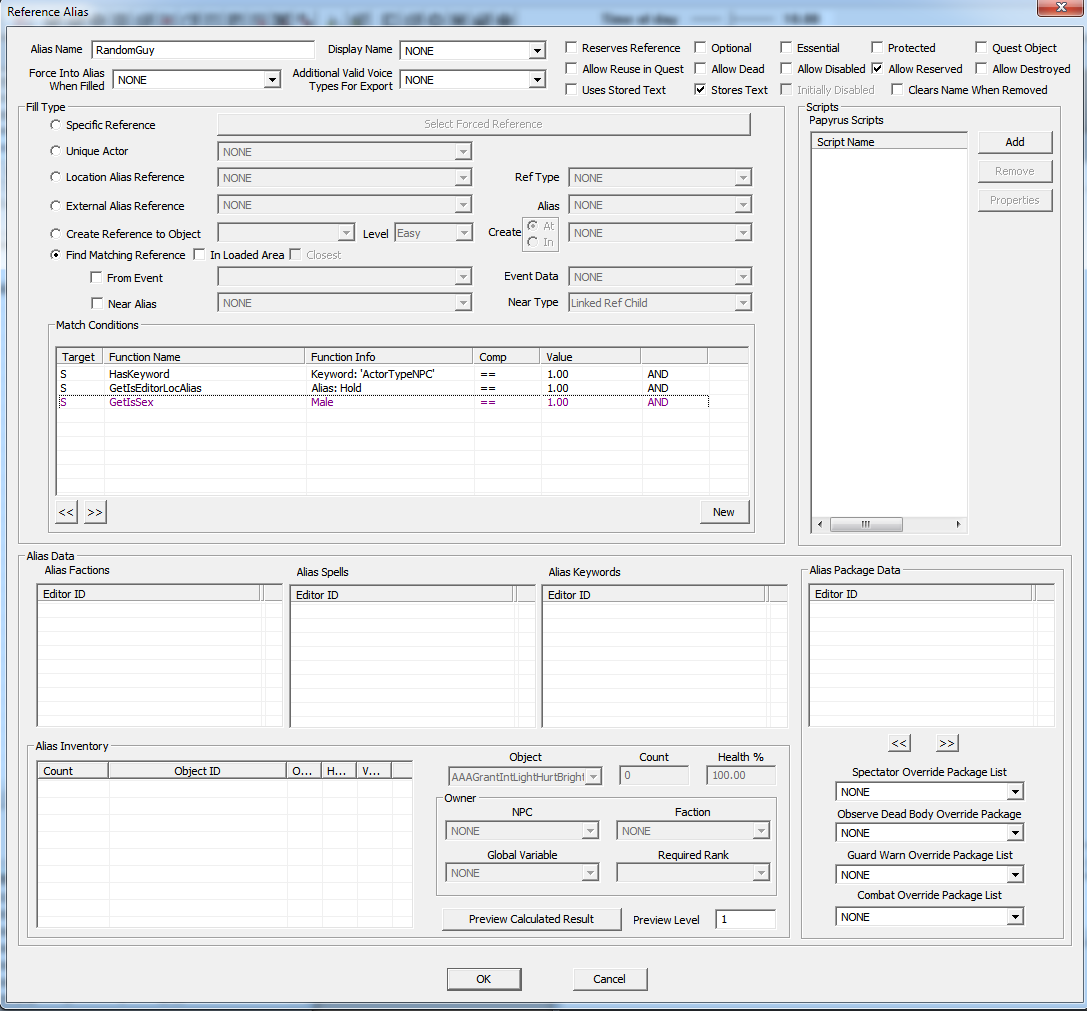Screen dimensions: 1087x1011
Task: Click the Papyrus Scripts scrollbar right arrow
Action: pyautogui.click(x=958, y=524)
